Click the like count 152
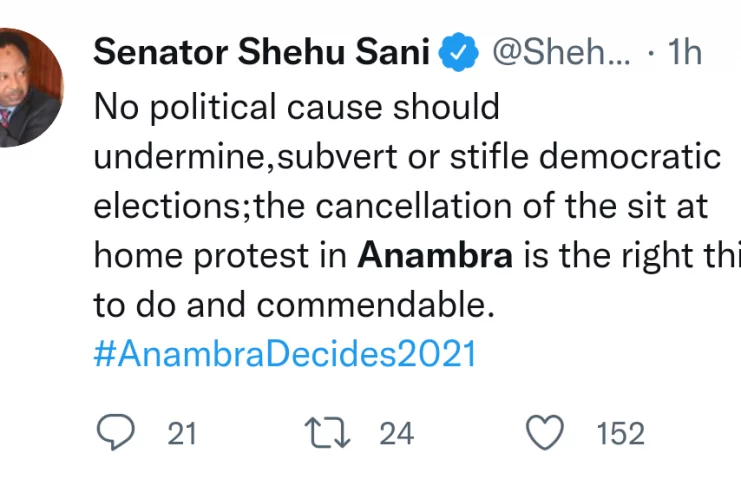This screenshot has height=486, width=741. [x=620, y=434]
